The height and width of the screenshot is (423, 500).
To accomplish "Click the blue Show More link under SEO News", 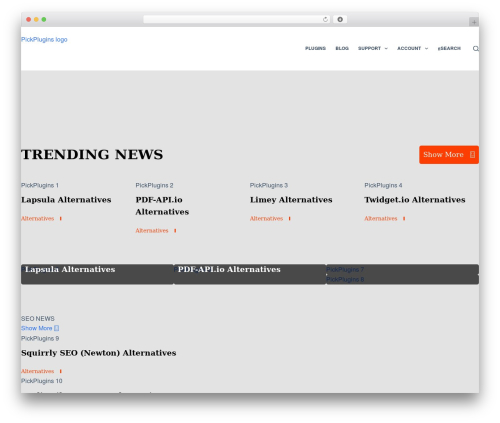I will pyautogui.click(x=40, y=328).
